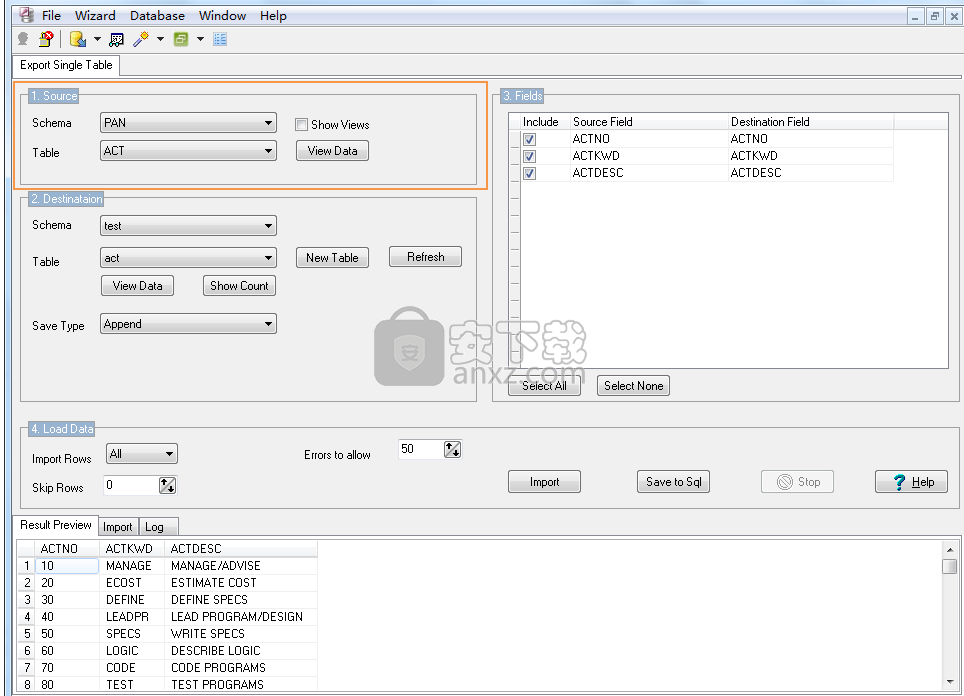Click the Errors to allow spinner arrows
The width and height of the screenshot is (964, 696).
[452, 450]
